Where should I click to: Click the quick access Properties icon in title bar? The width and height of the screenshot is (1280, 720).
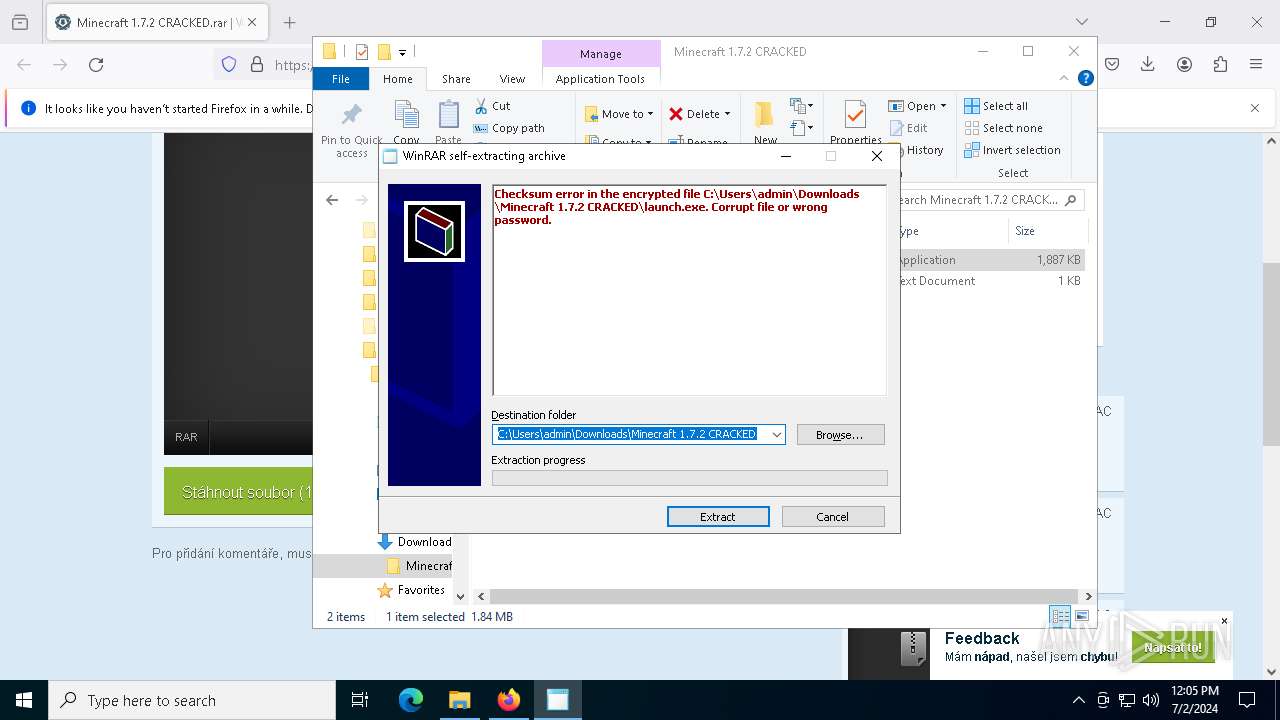[362, 52]
